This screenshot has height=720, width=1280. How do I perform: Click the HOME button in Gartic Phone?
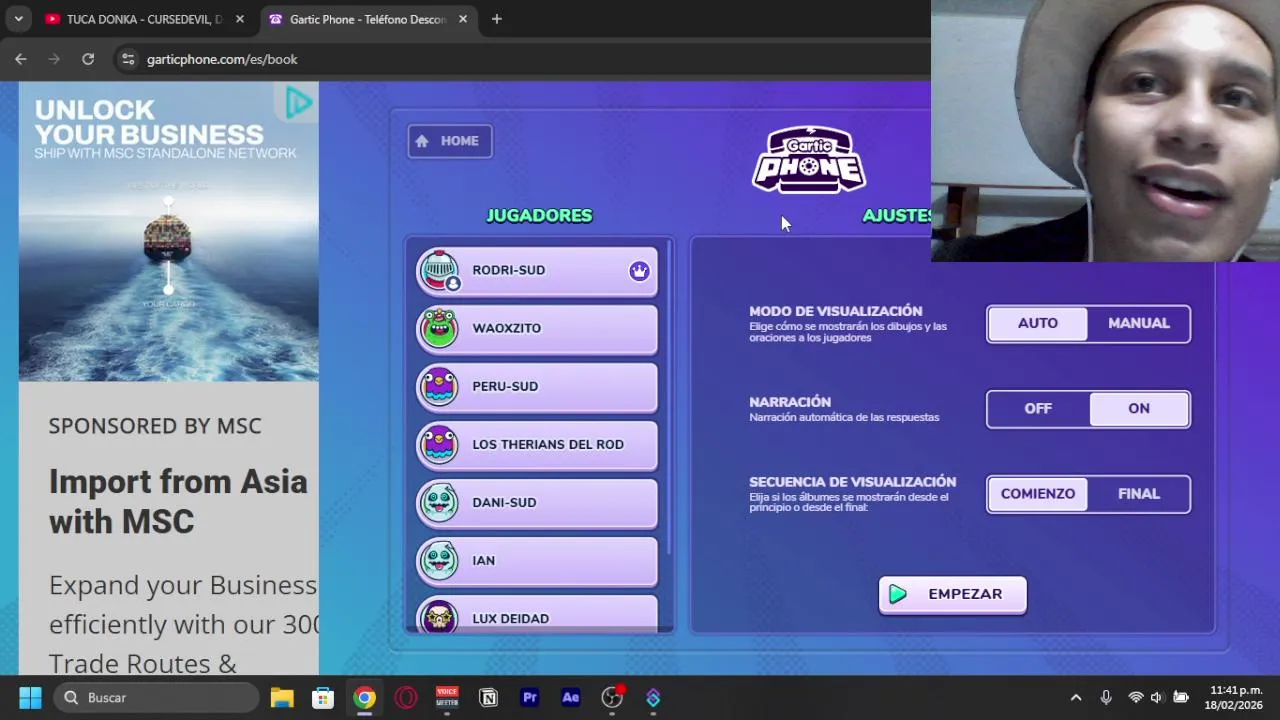tap(450, 141)
